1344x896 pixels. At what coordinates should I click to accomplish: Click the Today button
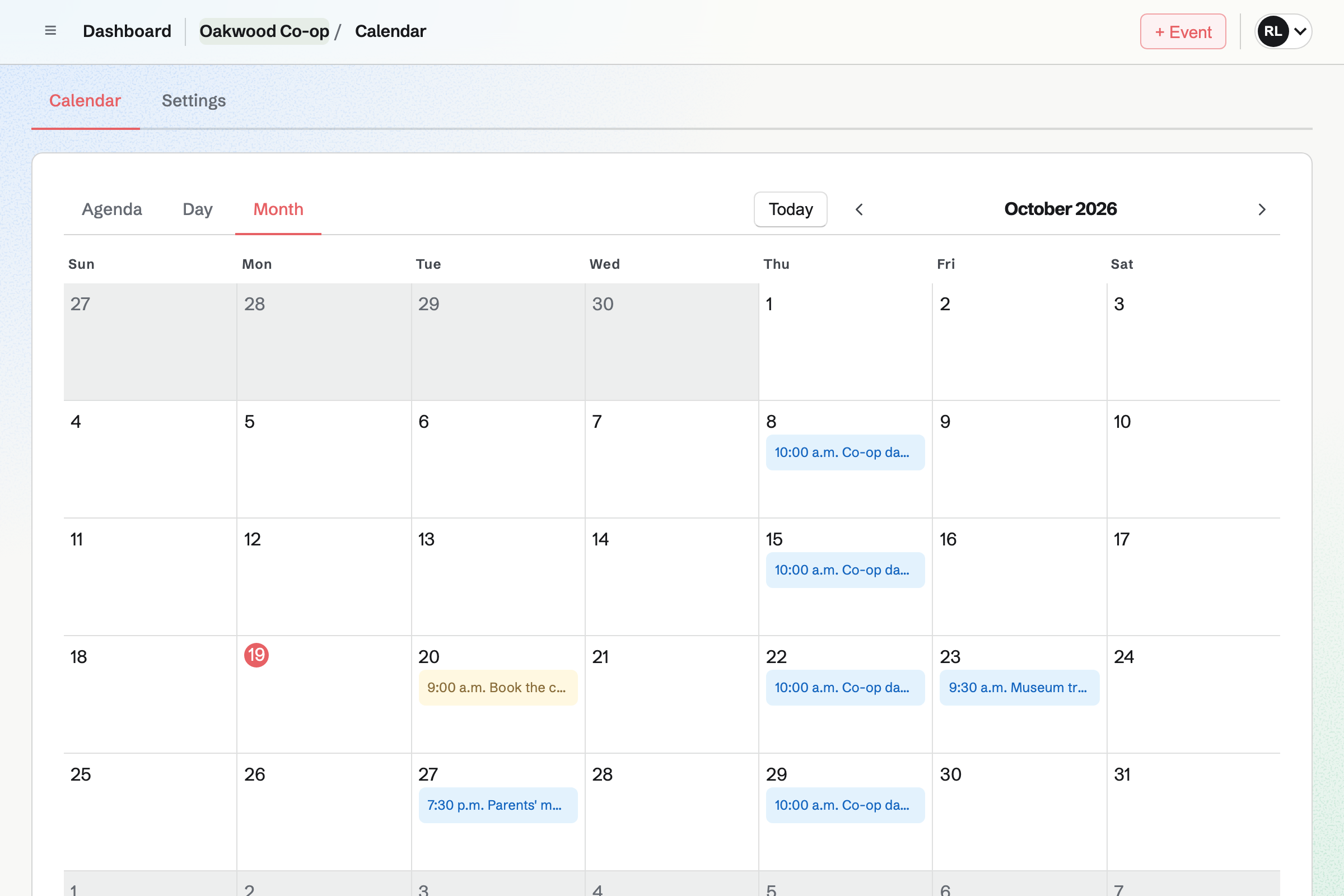pyautogui.click(x=790, y=209)
